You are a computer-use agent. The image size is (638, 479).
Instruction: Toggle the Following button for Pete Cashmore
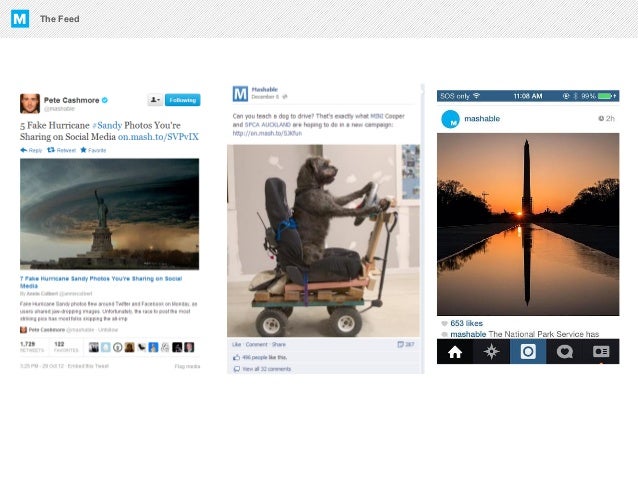[182, 100]
